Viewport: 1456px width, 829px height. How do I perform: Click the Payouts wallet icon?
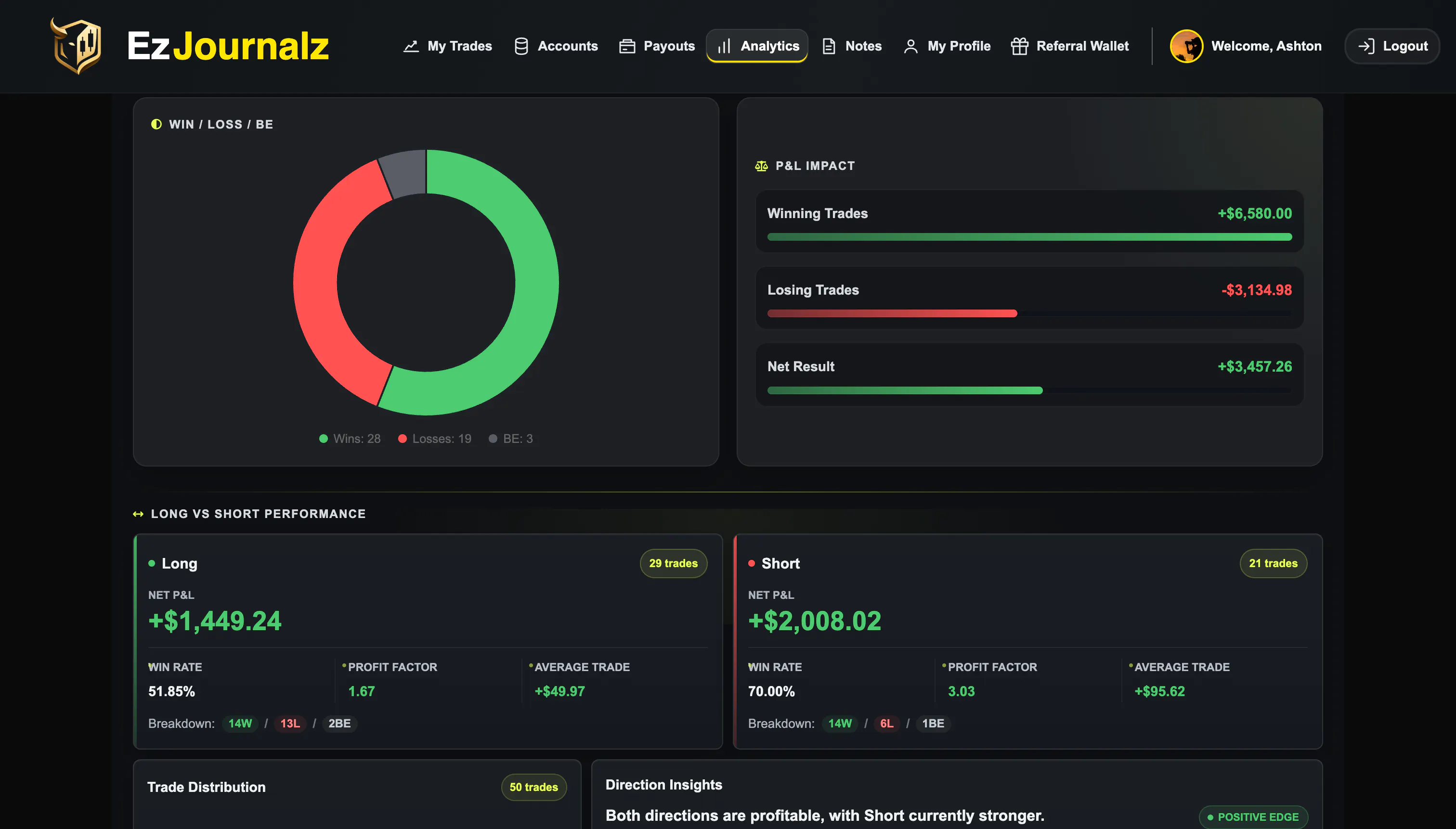pyautogui.click(x=627, y=46)
